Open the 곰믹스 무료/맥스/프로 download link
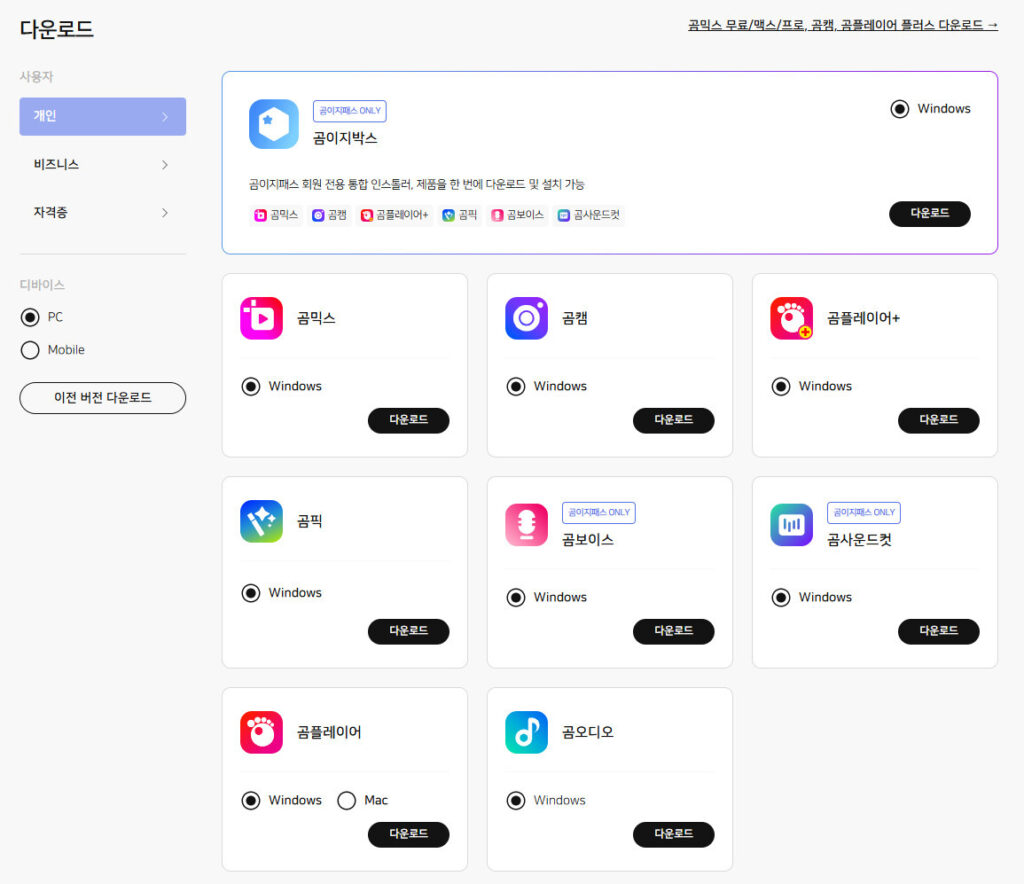Viewport: 1024px width, 884px height. (x=842, y=25)
